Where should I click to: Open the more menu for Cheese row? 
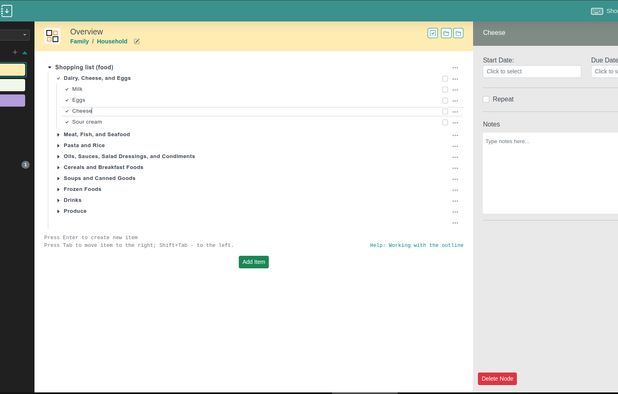coord(455,112)
